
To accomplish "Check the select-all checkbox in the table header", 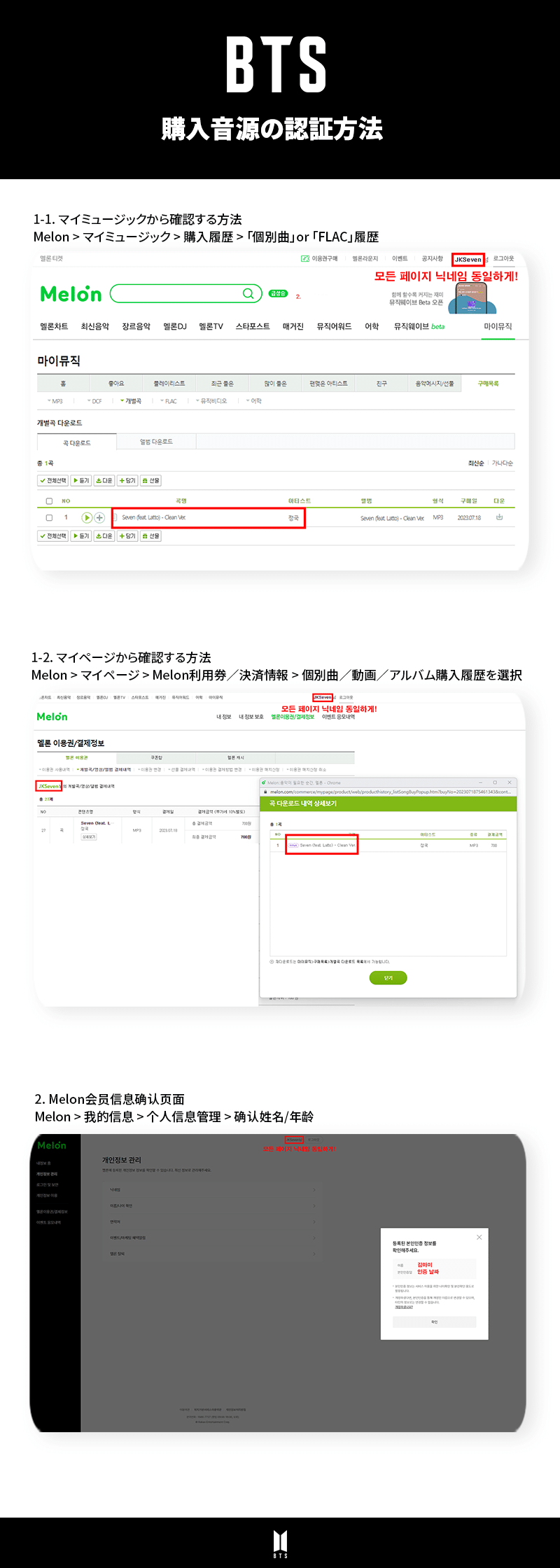I will (49, 501).
